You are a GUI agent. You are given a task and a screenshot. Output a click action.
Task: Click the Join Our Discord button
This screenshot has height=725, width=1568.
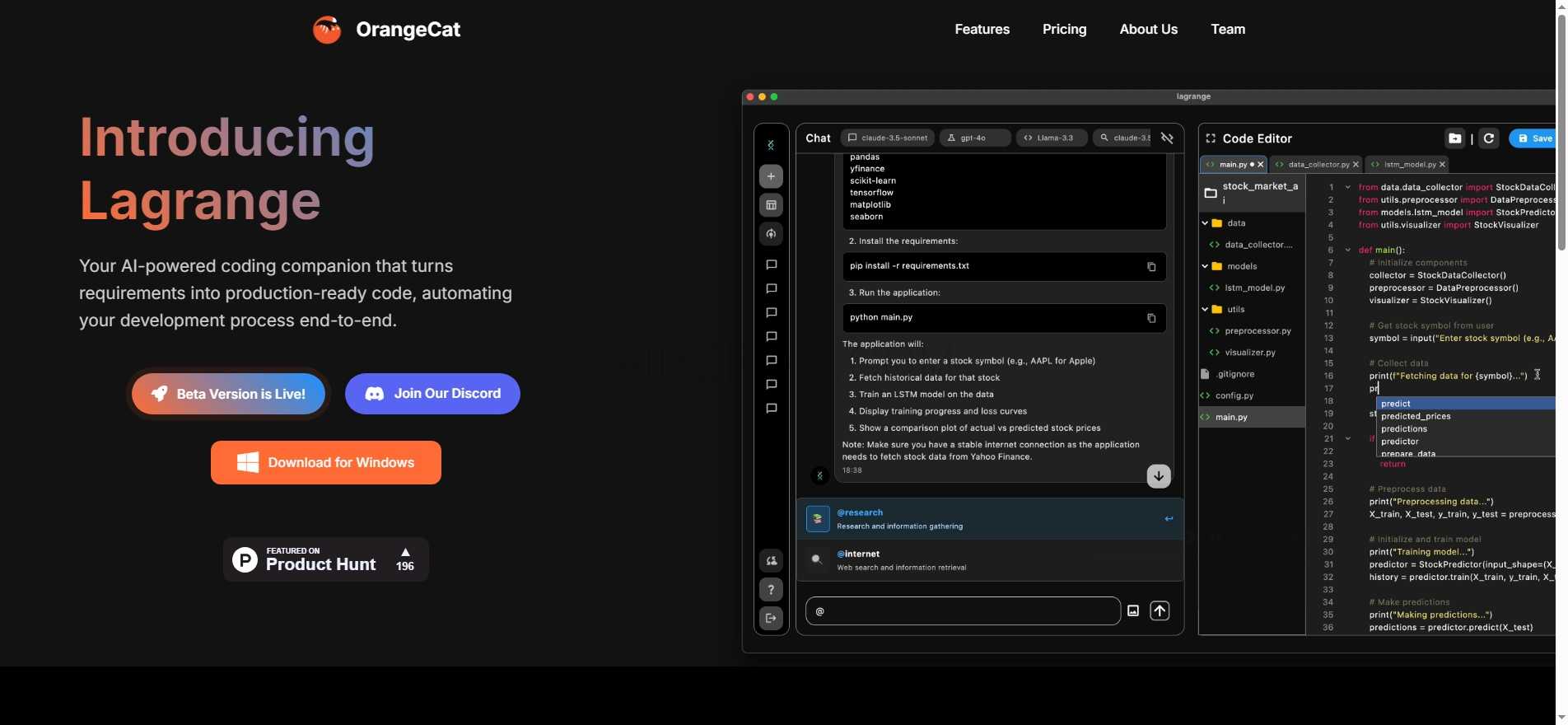[432, 394]
